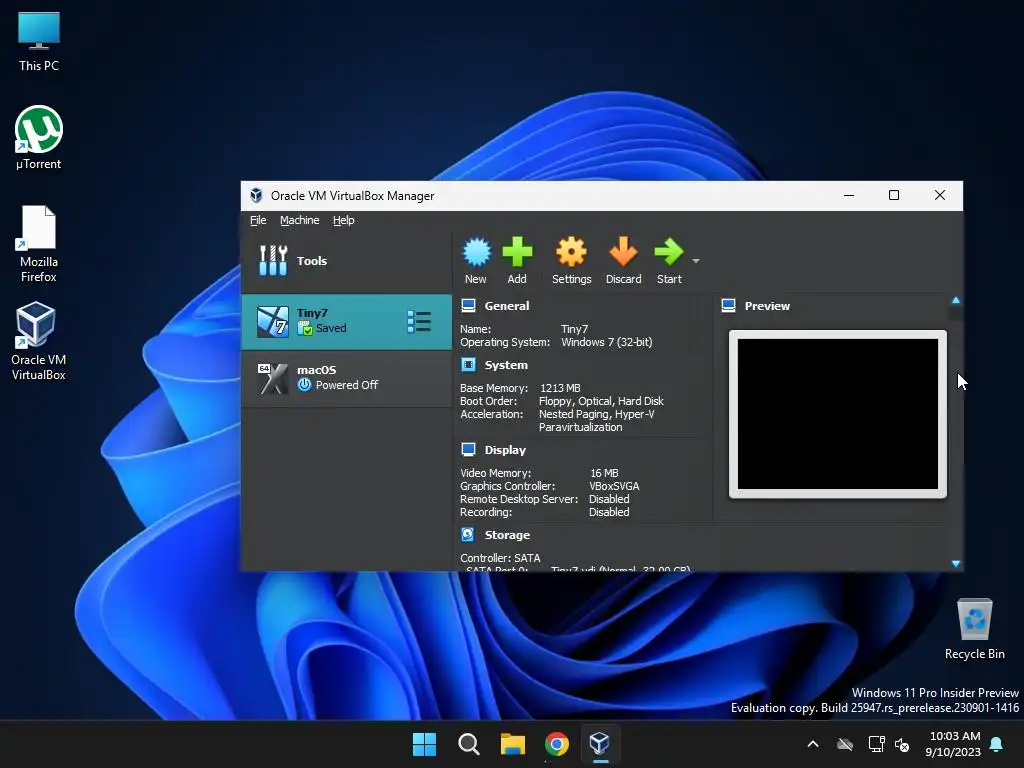Click the '1213 MB' base memory value
Screen dimensions: 1024x768
coord(560,388)
